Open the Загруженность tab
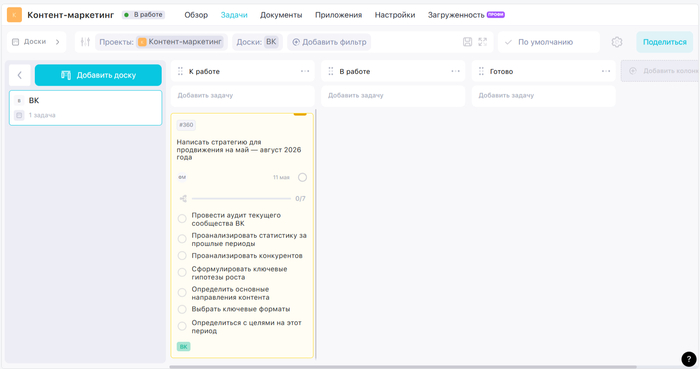The width and height of the screenshot is (700, 369). click(456, 15)
